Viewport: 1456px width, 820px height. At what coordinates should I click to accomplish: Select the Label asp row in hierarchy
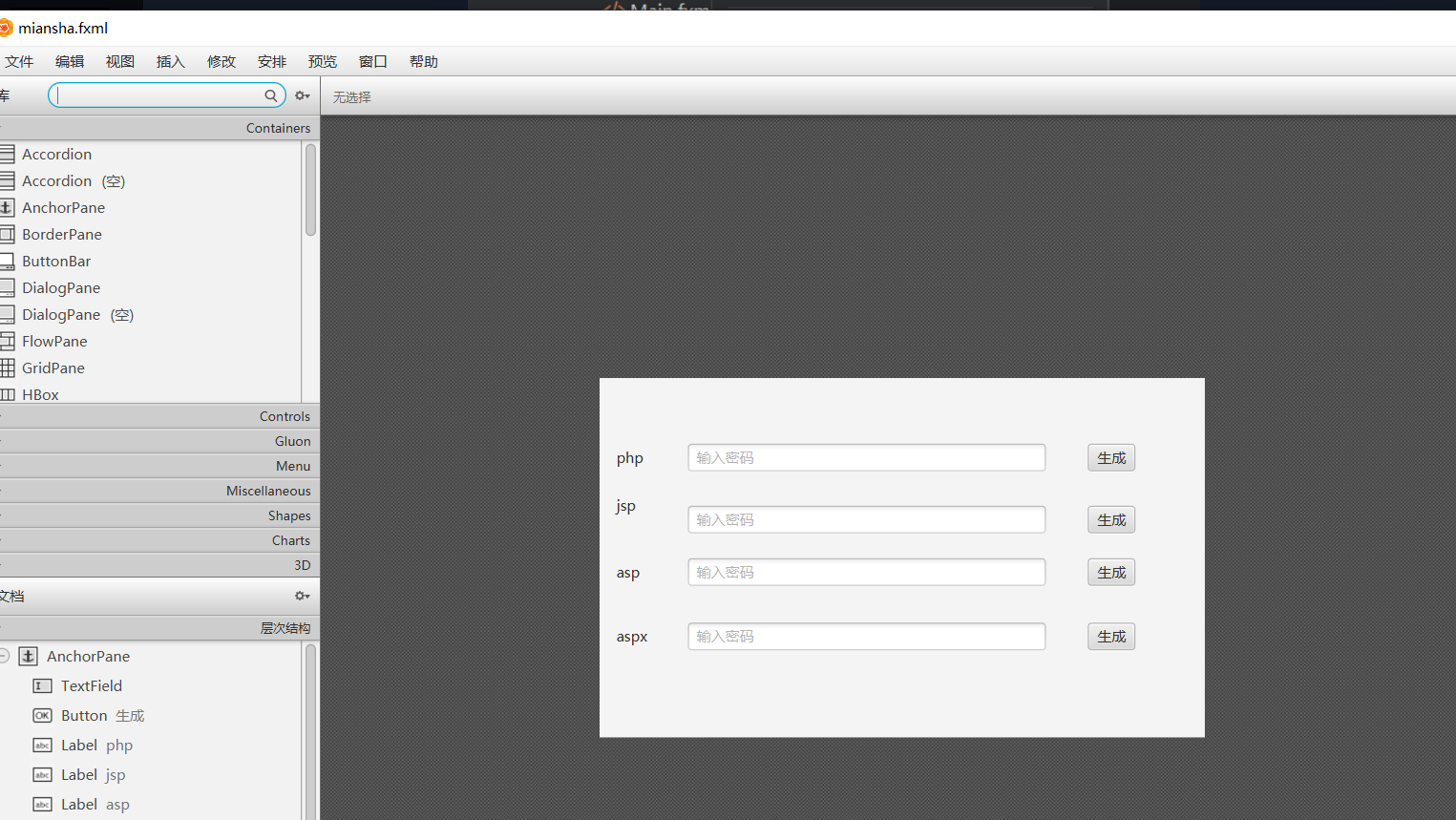click(151, 804)
